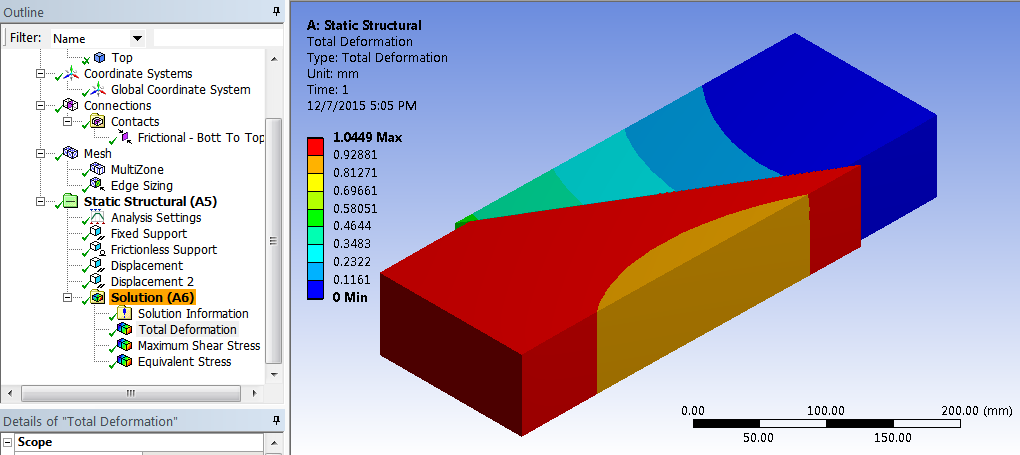1020x455 pixels.
Task: Click the green 0.58051 legend band
Action: click(x=315, y=218)
